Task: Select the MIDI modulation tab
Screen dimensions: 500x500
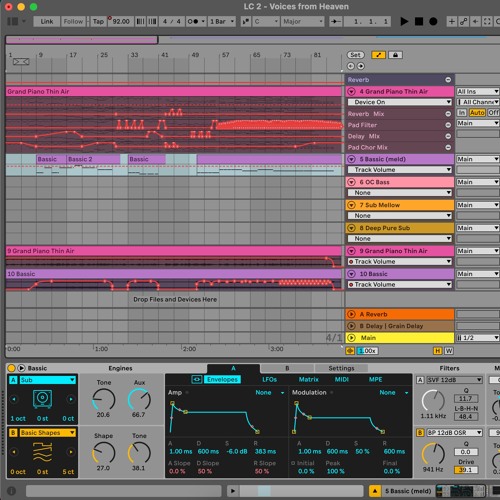Action: pos(342,379)
